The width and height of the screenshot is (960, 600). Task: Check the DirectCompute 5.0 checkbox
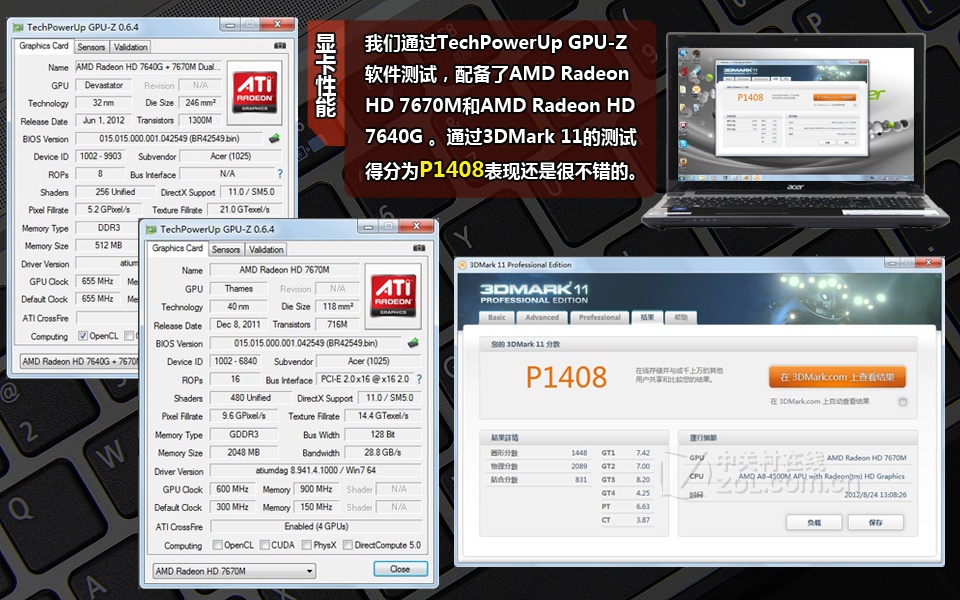point(346,545)
